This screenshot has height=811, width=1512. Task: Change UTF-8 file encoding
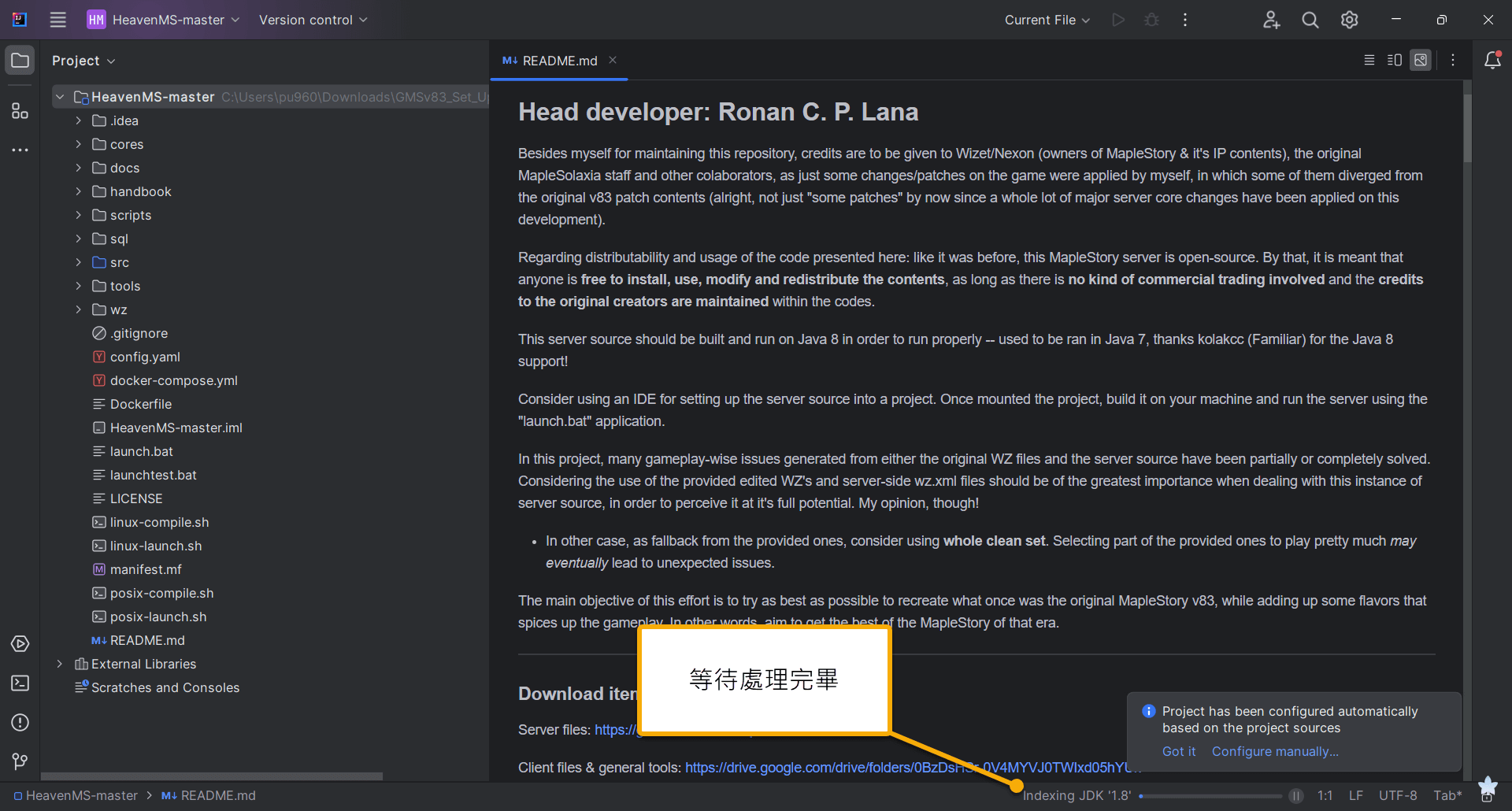[1398, 796]
